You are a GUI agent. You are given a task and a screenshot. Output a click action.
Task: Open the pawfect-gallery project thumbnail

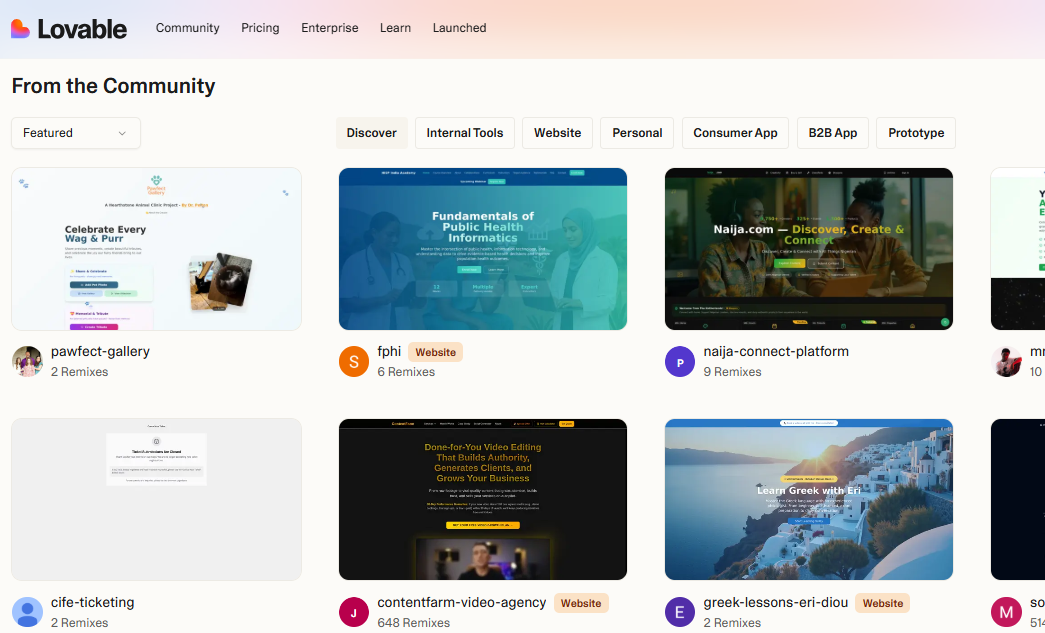(157, 249)
